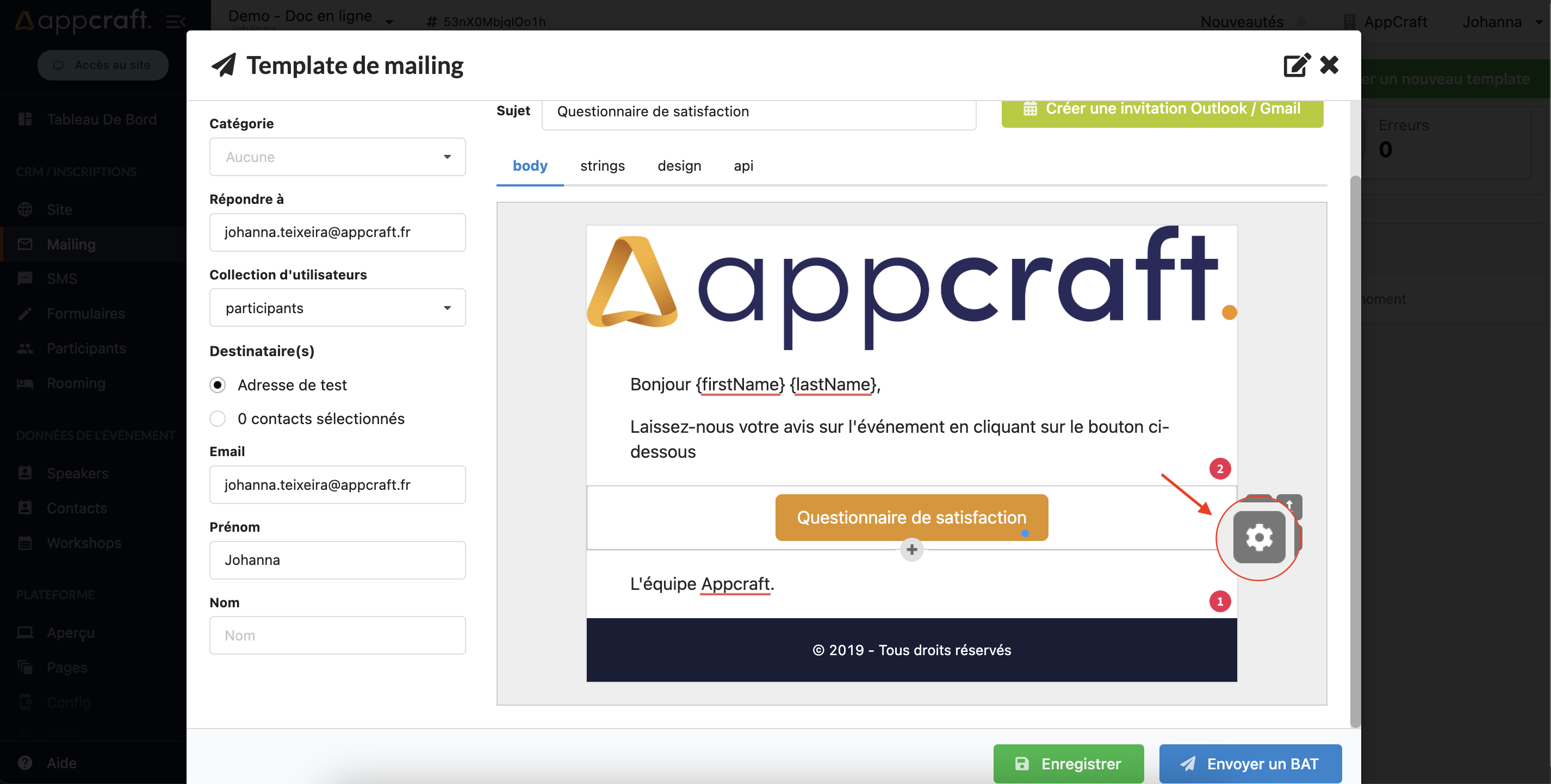This screenshot has width=1551, height=784.
Task: Click Envoyer un BAT button
Action: point(1250,763)
